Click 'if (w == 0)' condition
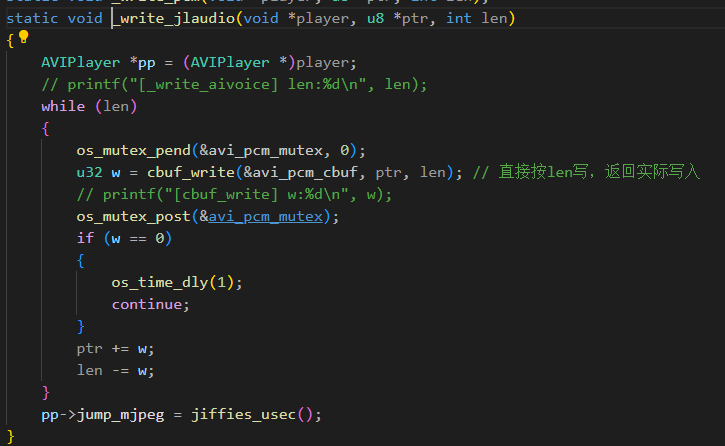Screen dimensions: 725x446 click(x=124, y=238)
